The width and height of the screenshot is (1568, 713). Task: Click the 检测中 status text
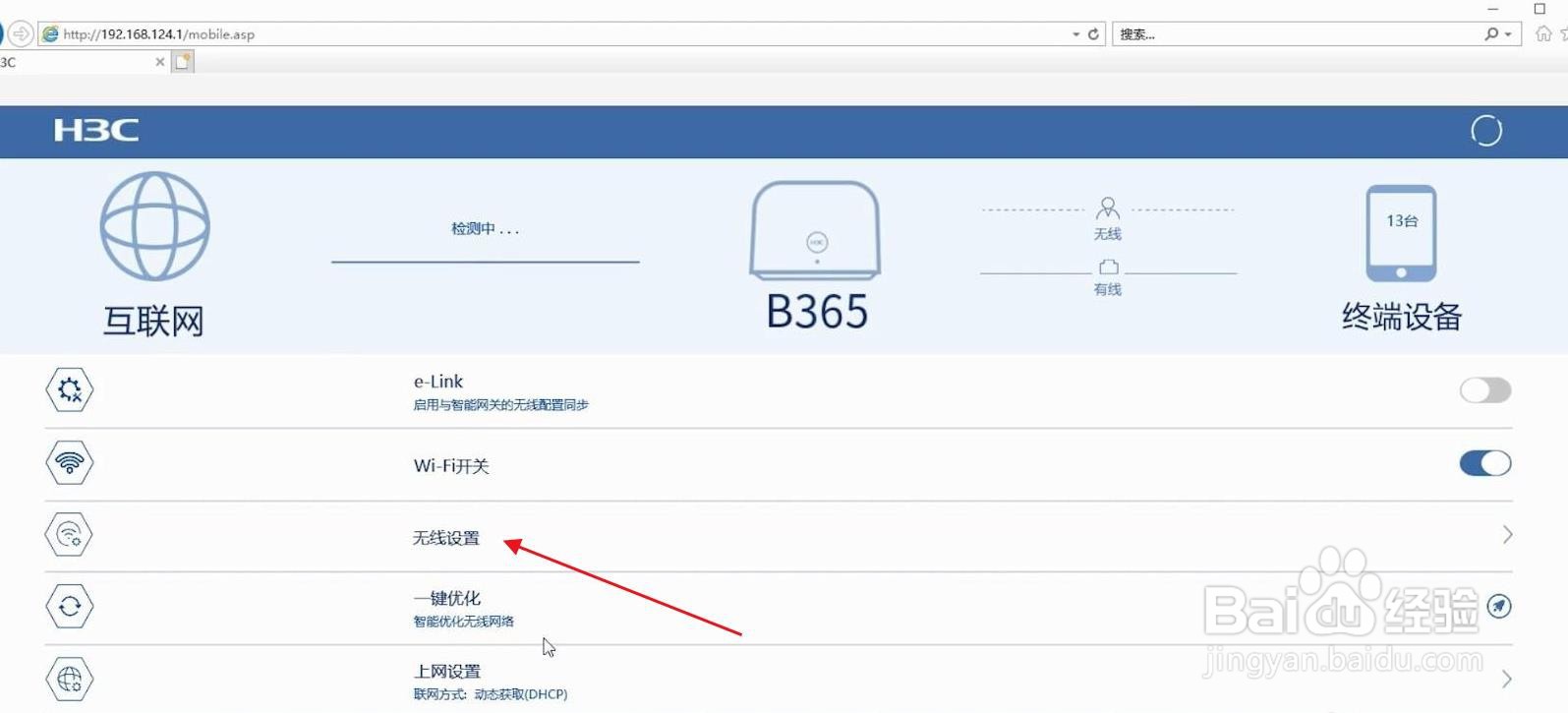pos(485,229)
